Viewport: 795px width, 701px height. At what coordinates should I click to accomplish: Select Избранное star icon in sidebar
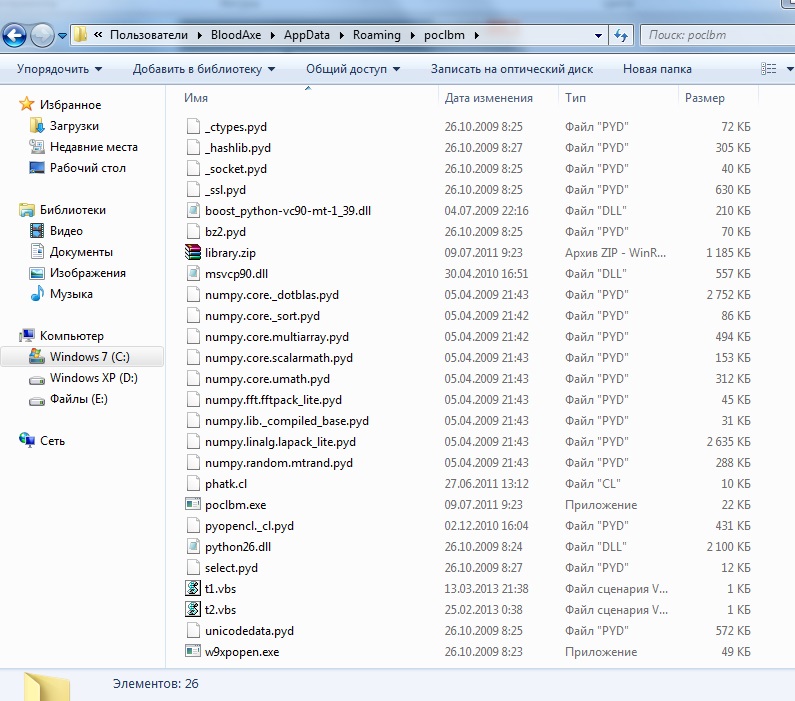pos(26,104)
